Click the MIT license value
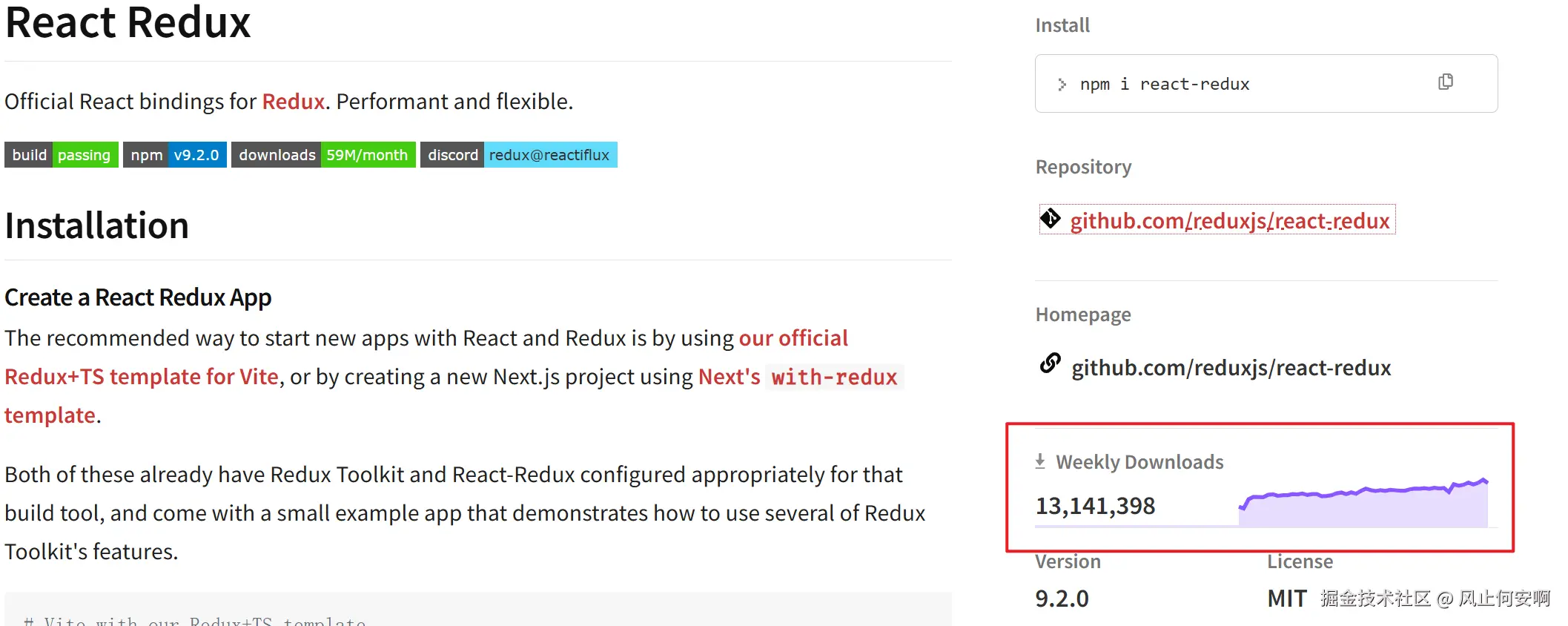This screenshot has width=1568, height=626. (1286, 599)
